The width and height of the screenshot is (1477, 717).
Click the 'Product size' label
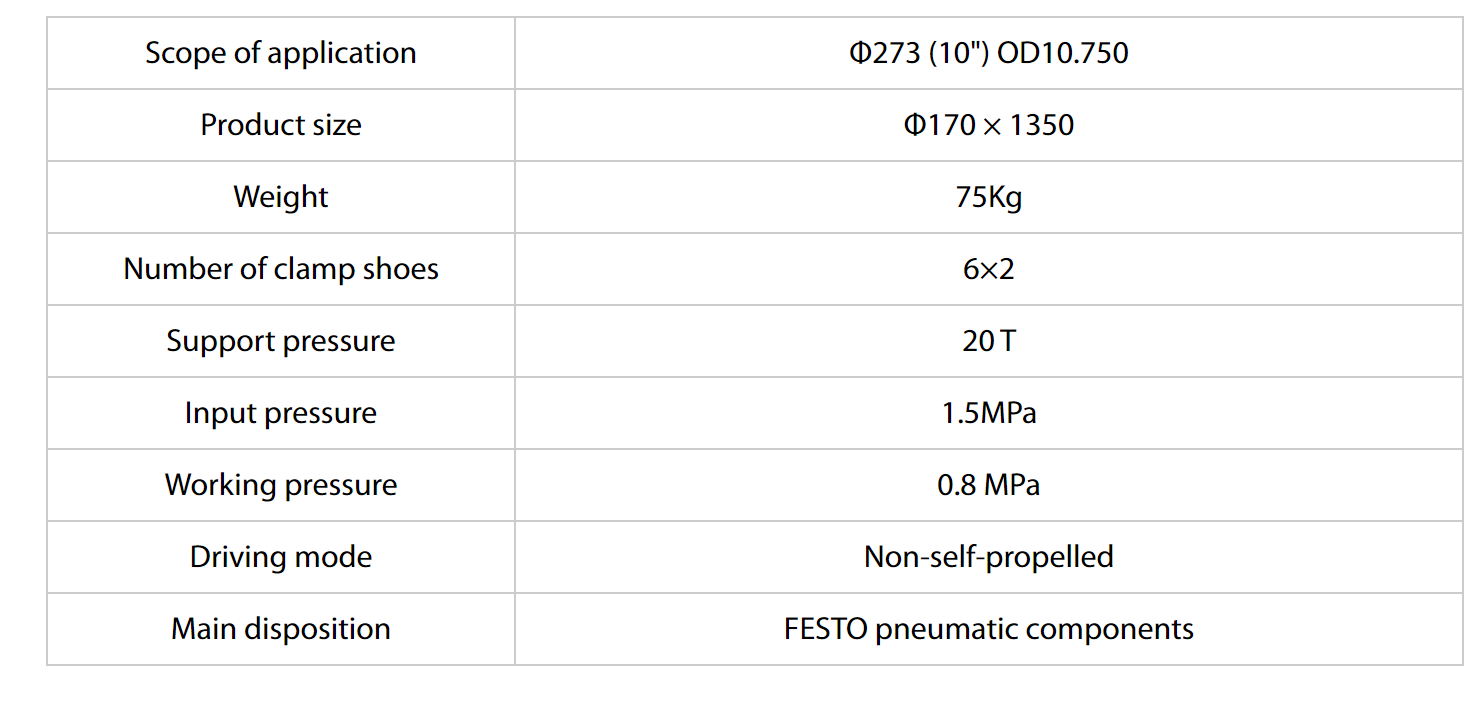[281, 125]
